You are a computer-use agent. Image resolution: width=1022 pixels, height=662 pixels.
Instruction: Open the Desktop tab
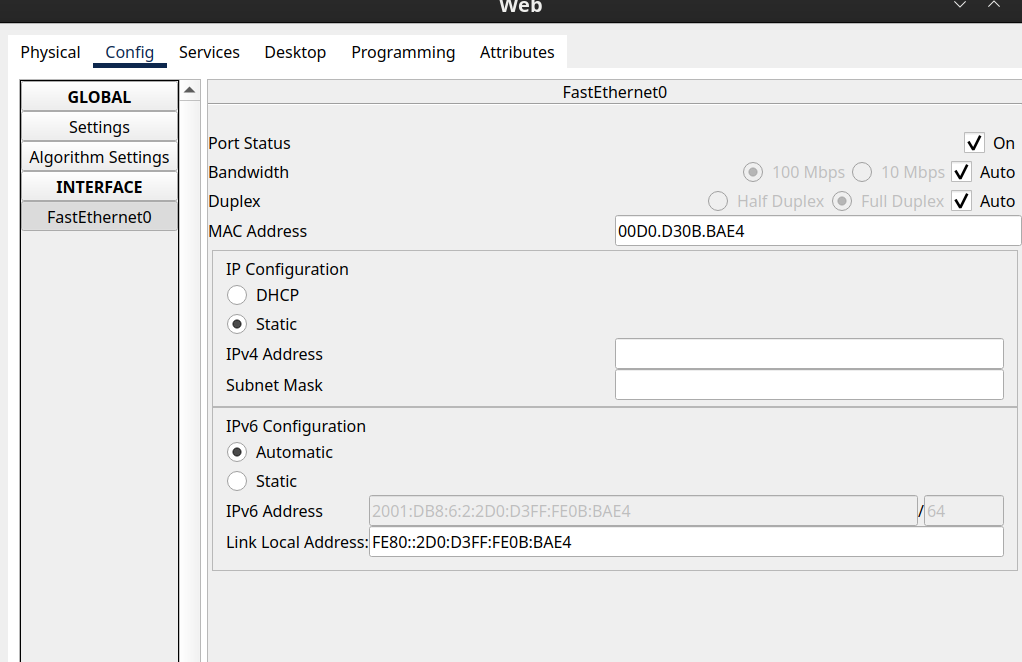click(295, 52)
